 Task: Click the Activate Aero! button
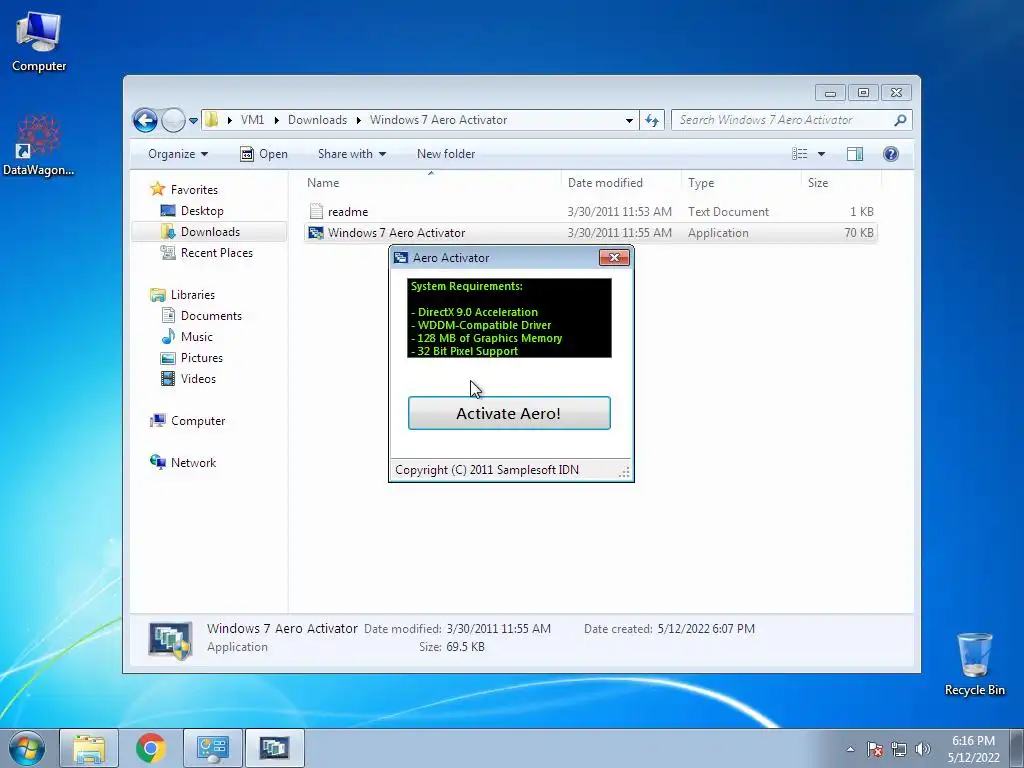pos(509,413)
